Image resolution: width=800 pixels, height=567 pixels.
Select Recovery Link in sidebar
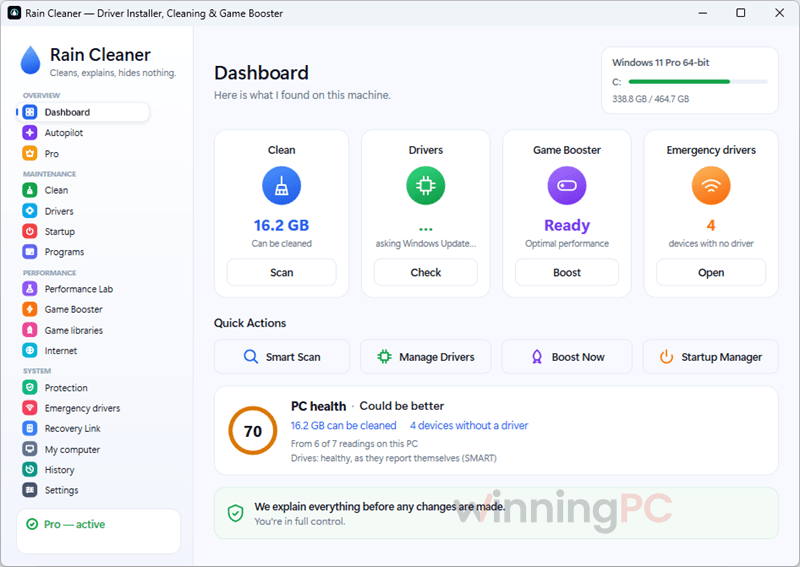[x=83, y=428]
